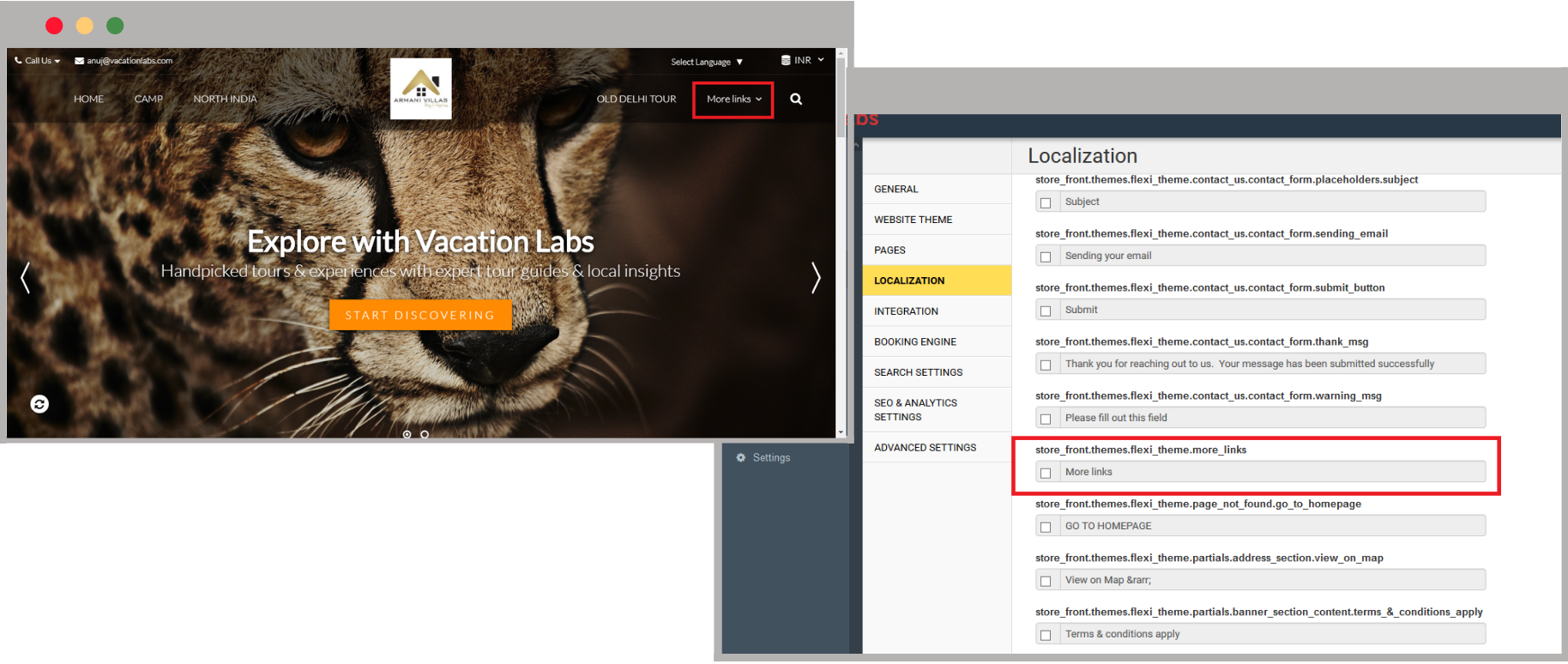Screen dimensions: 1568x664
Task: Click the search magnifier icon in navbar
Action: tap(796, 100)
